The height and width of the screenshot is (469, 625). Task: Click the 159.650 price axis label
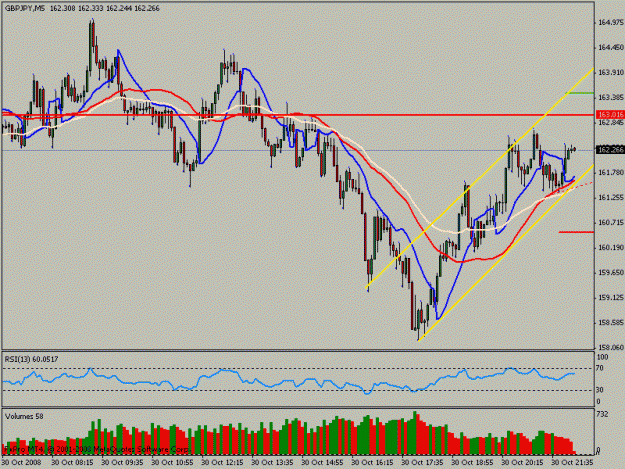click(611, 273)
